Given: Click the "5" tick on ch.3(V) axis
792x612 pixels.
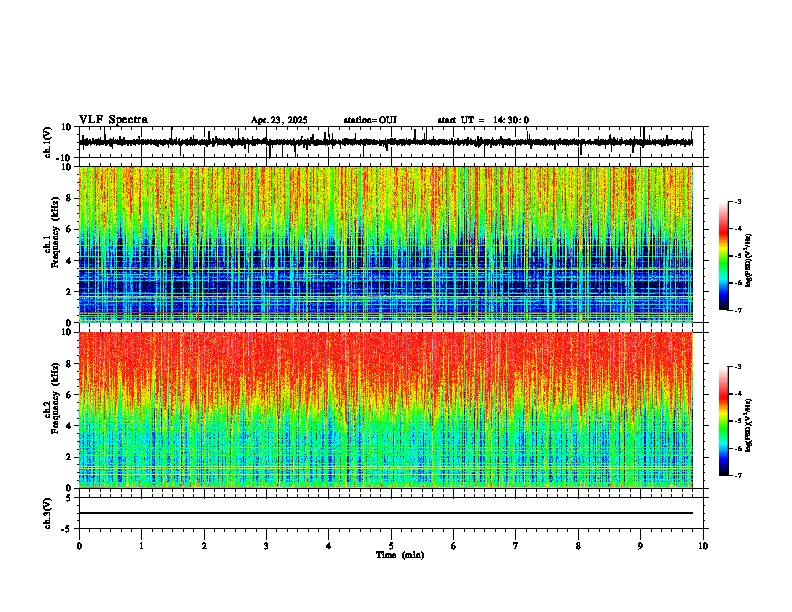Looking at the screenshot, I should tap(68, 497).
